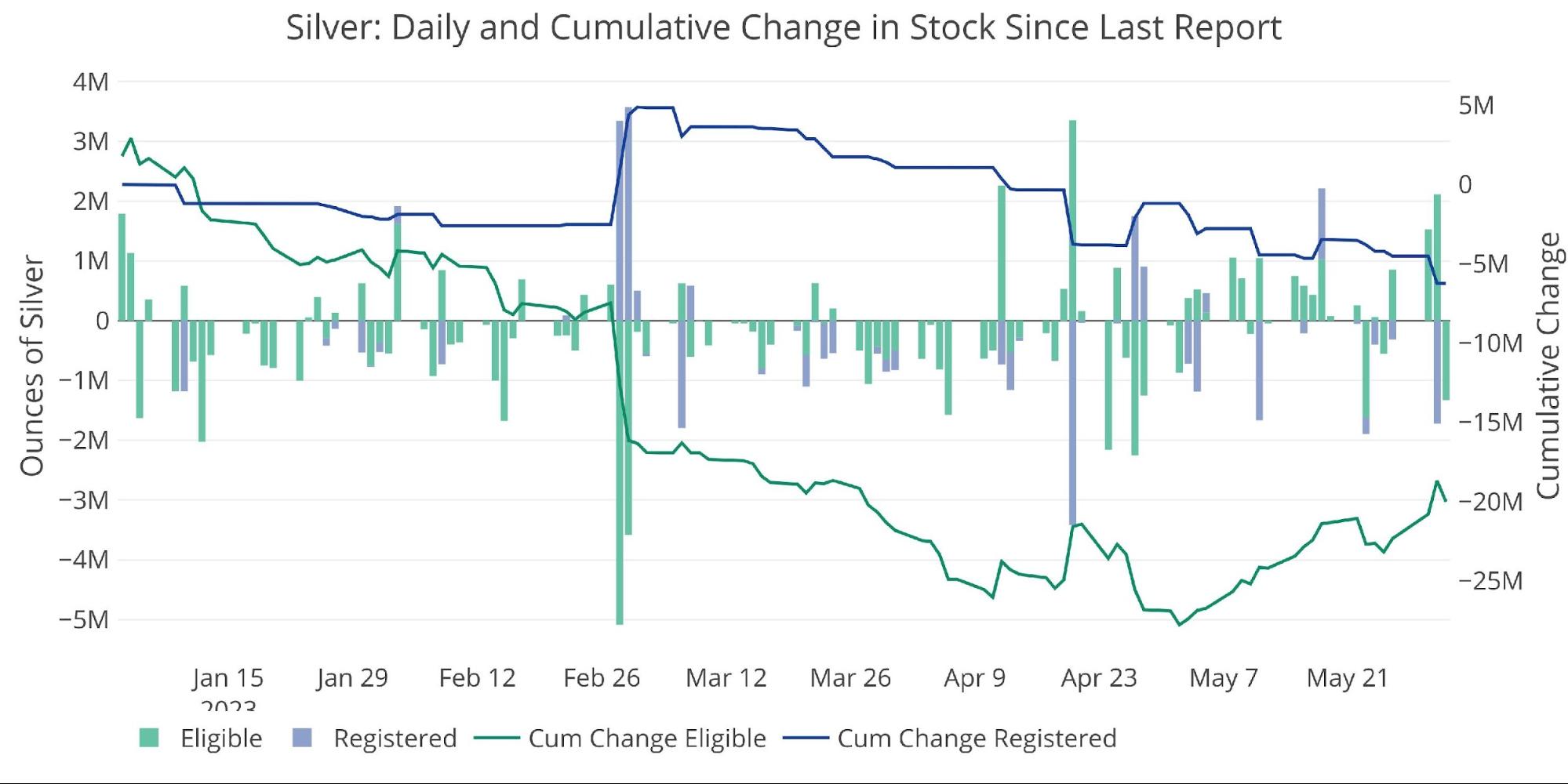Select the Ounces of Silver axis title
1568x784 pixels.
(x=32, y=365)
